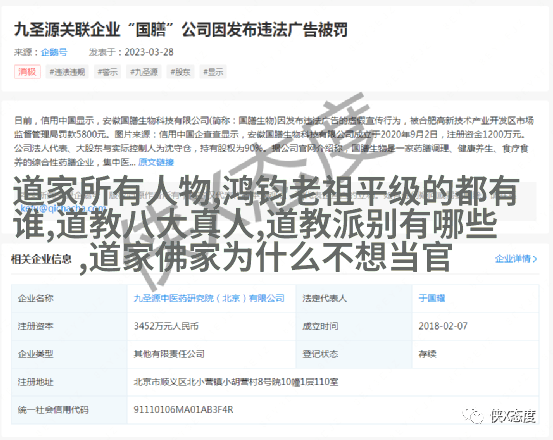Click the WeChat logo icon in watermark
The height and width of the screenshot is (440, 553).
point(473,416)
